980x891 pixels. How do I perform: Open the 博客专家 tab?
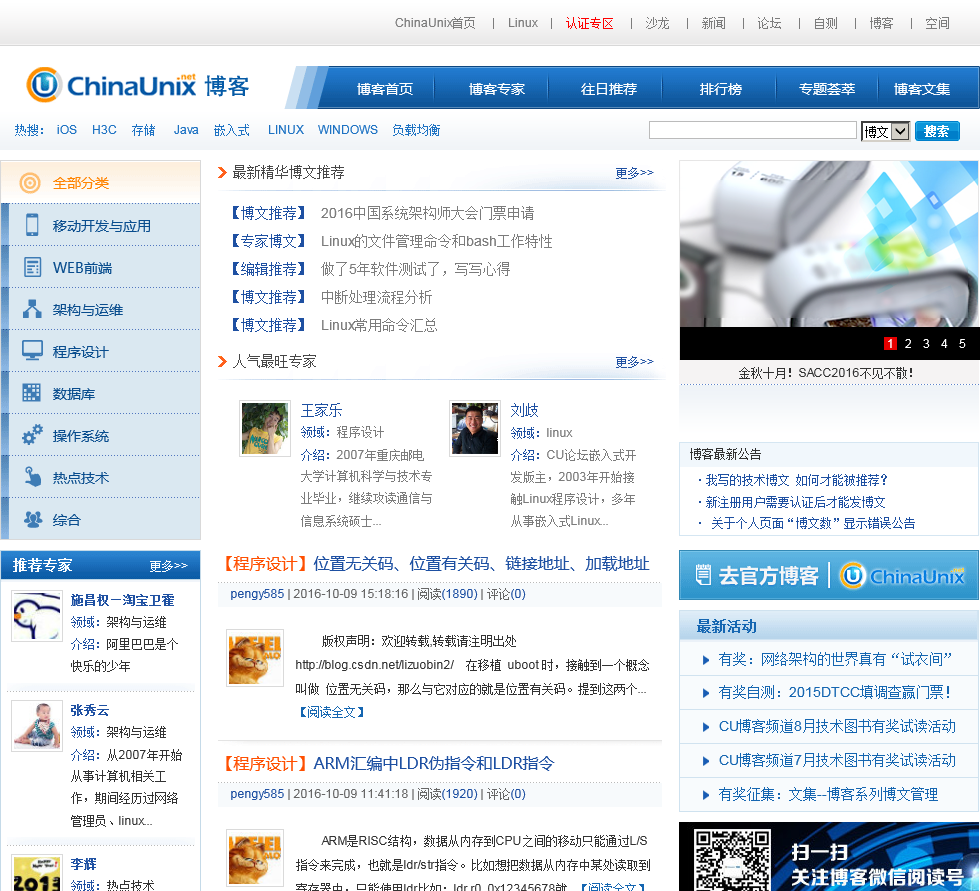497,89
